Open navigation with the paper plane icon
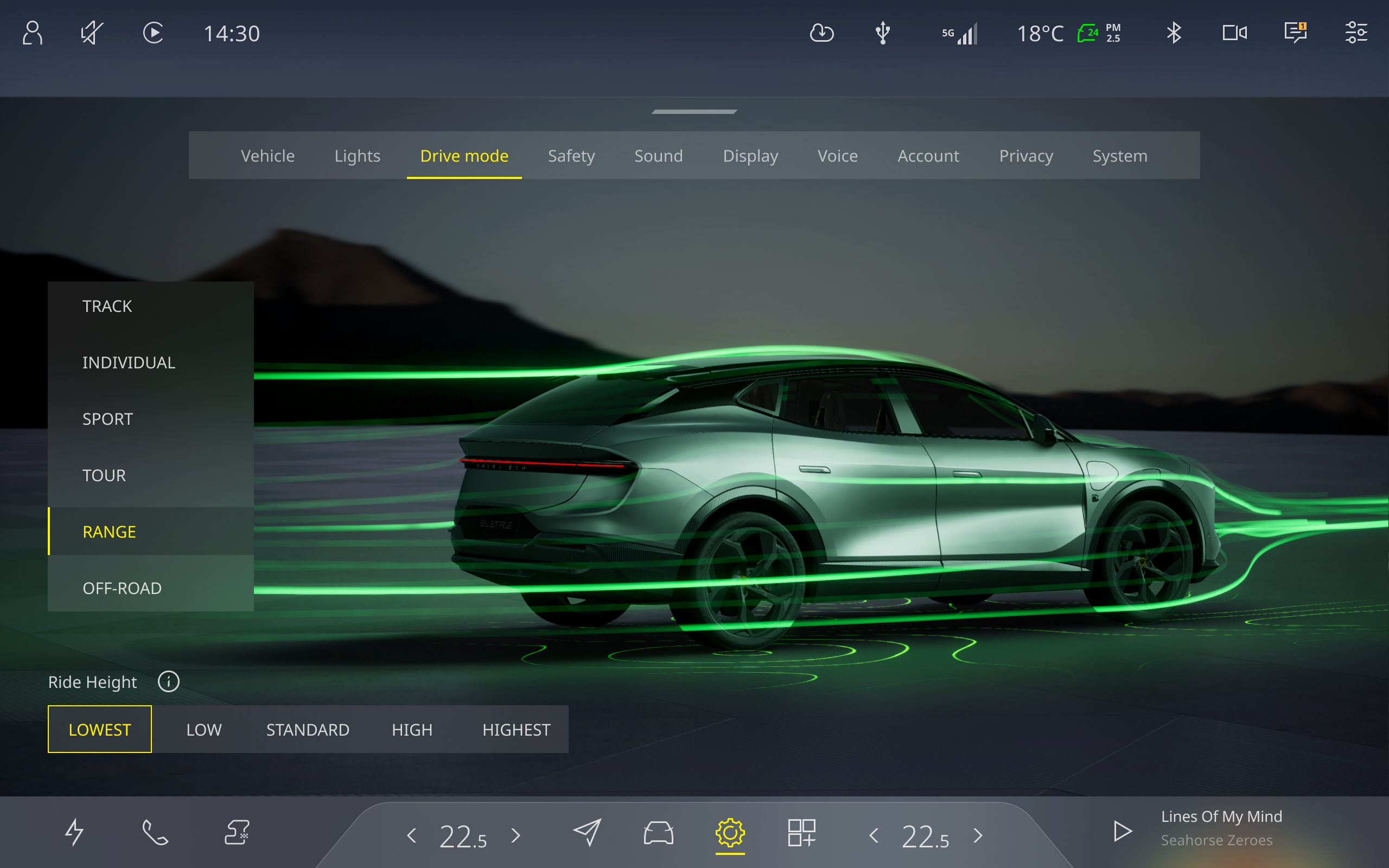Viewport: 1389px width, 868px height. point(588,834)
